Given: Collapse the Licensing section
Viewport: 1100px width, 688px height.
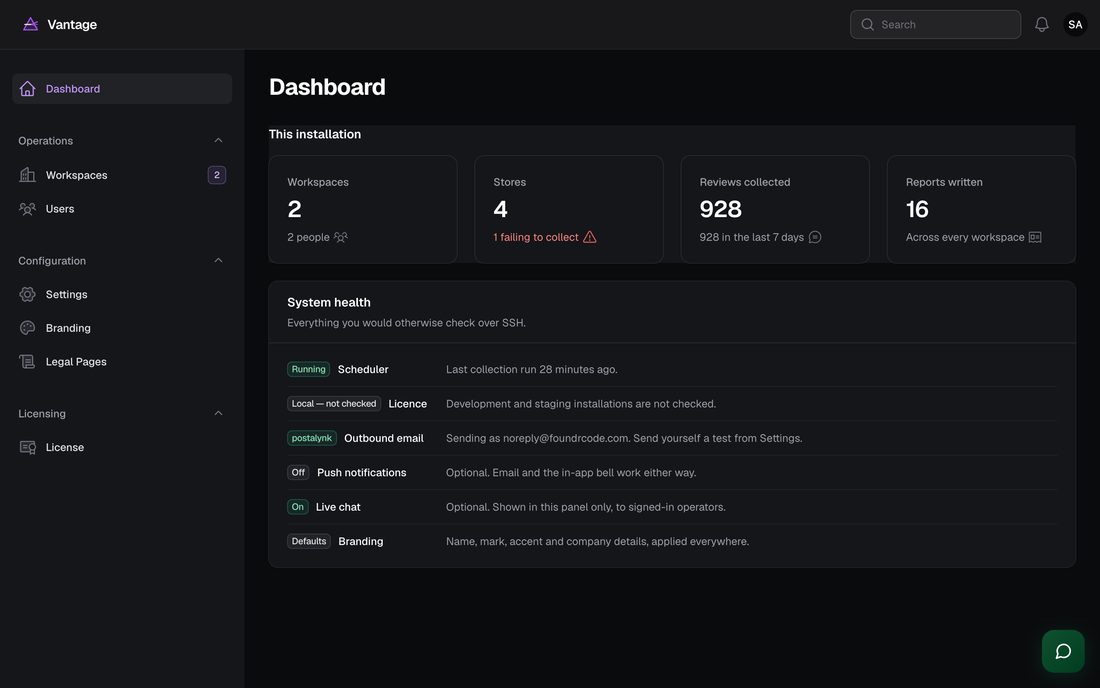Looking at the screenshot, I should (x=218, y=413).
